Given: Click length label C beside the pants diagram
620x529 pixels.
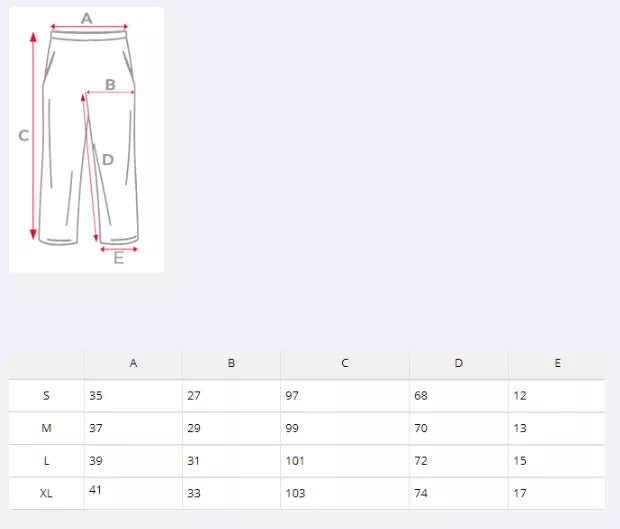Looking at the screenshot, I should coord(23,136).
